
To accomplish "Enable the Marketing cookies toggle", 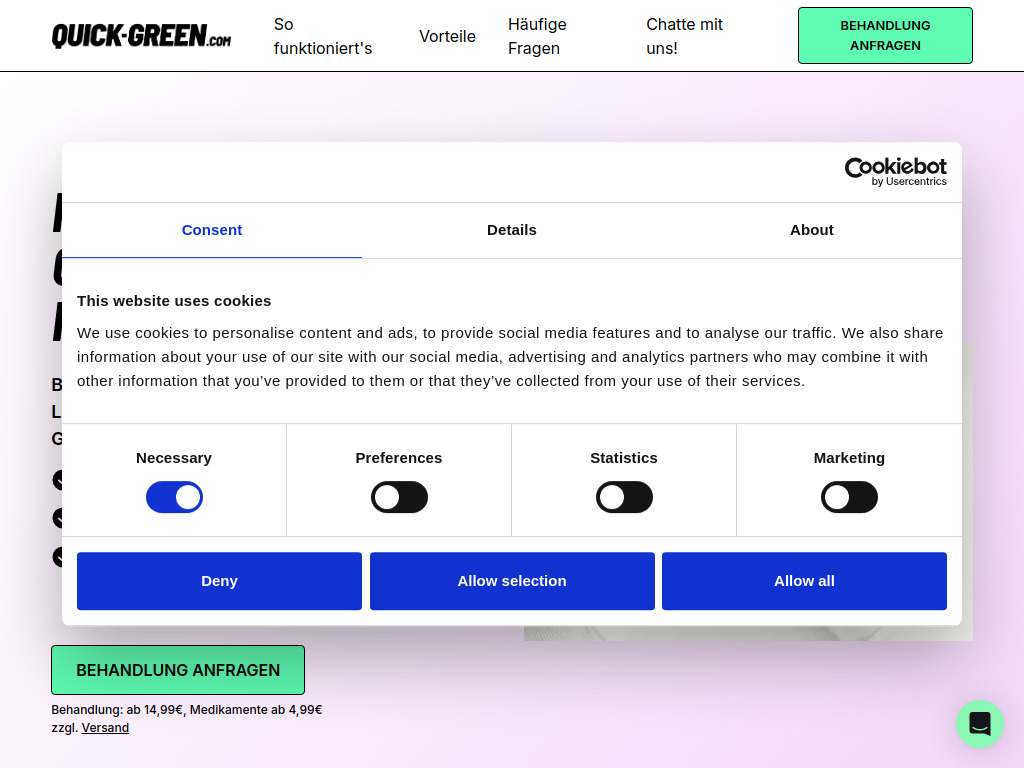I will coord(849,497).
